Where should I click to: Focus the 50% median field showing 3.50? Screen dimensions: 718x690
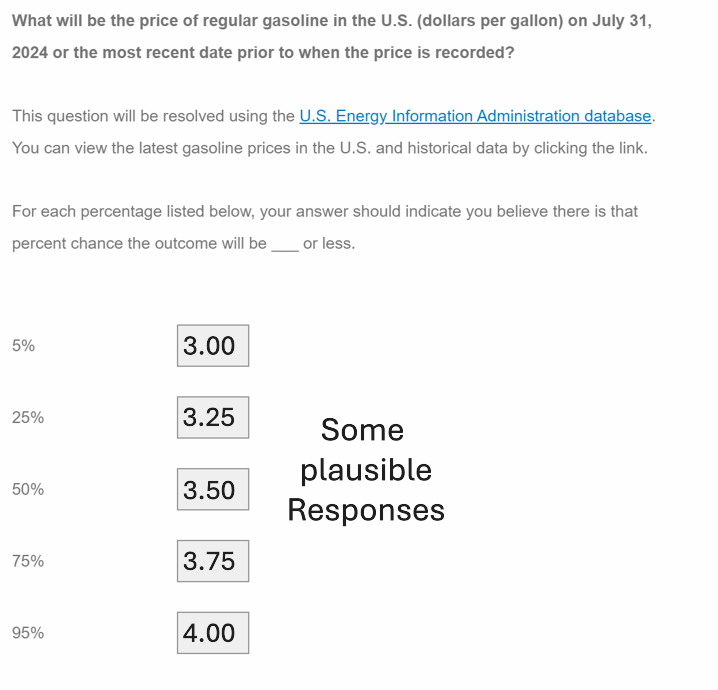pyautogui.click(x=213, y=490)
